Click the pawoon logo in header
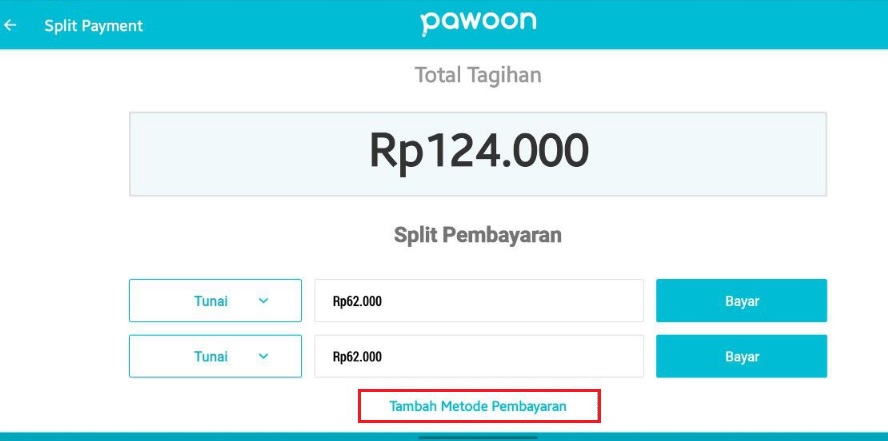The height and width of the screenshot is (441, 888). [479, 22]
